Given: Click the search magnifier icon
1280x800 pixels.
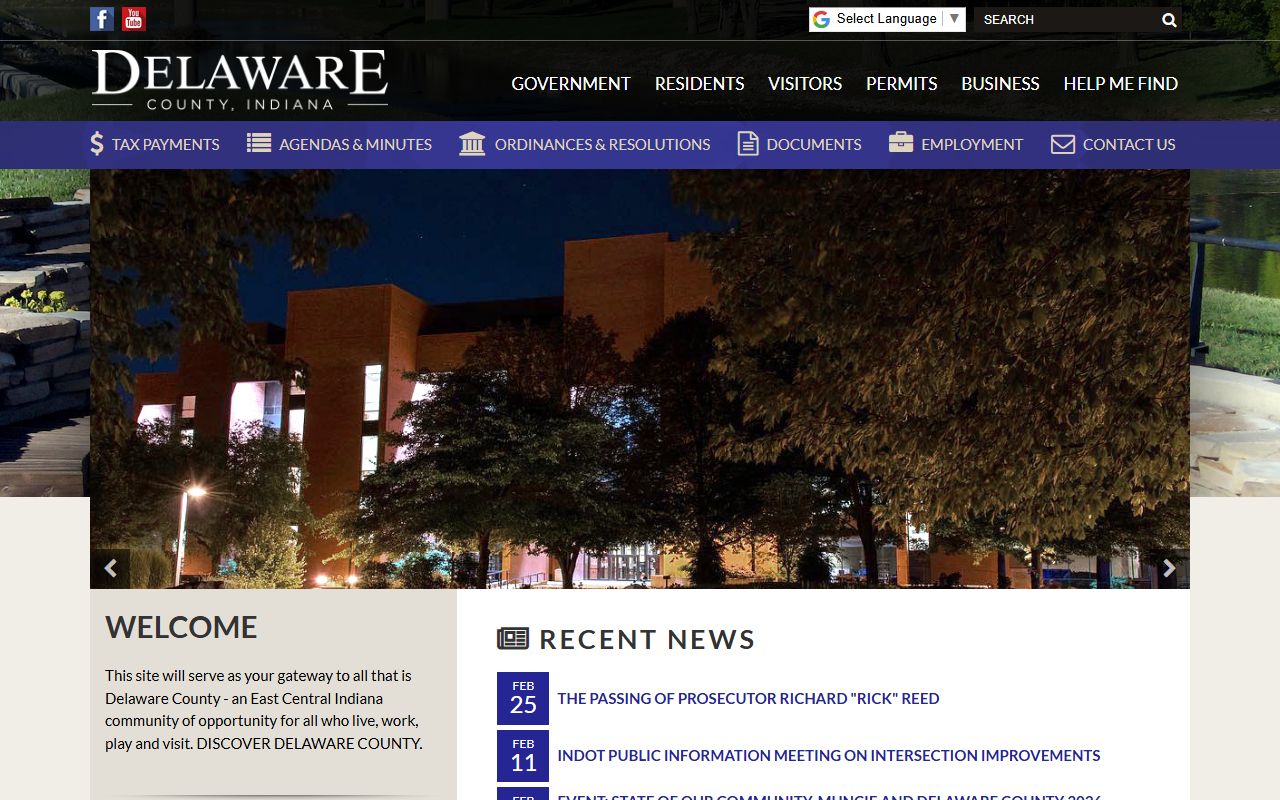Looking at the screenshot, I should pos(1169,20).
